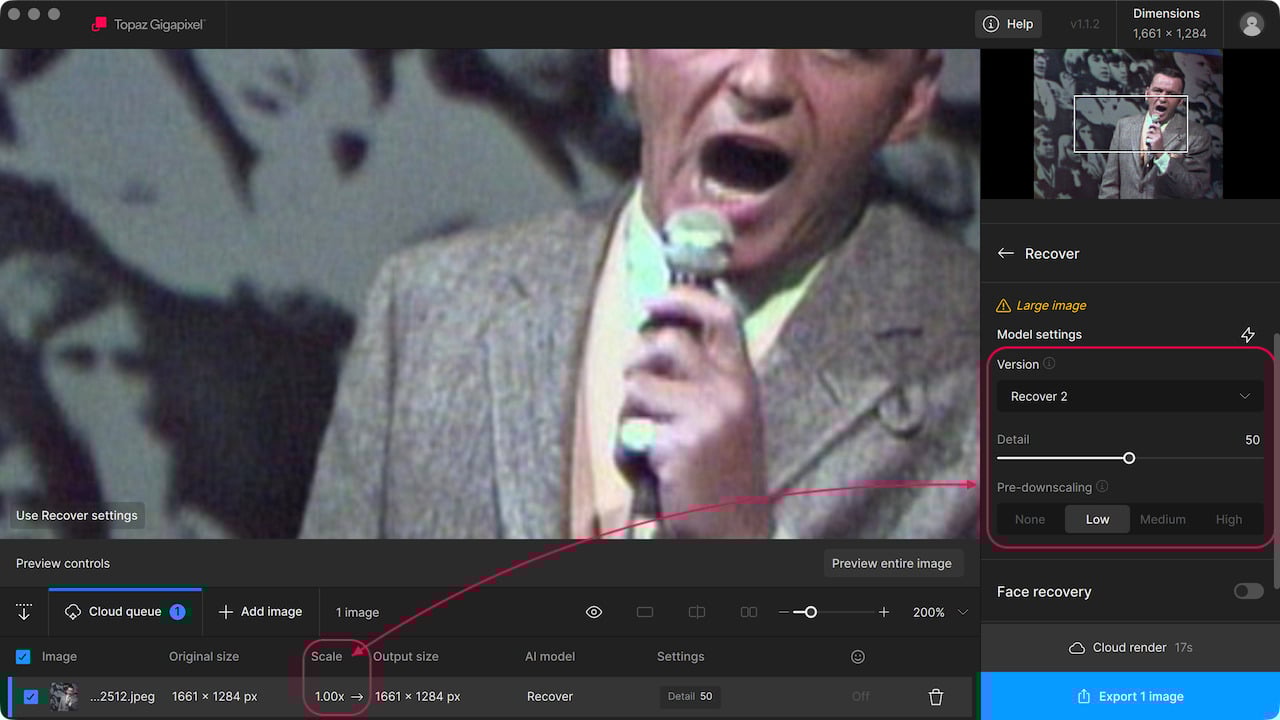Screen dimensions: 1280x720
Task: Click the Export 1 image button
Action: point(1130,697)
